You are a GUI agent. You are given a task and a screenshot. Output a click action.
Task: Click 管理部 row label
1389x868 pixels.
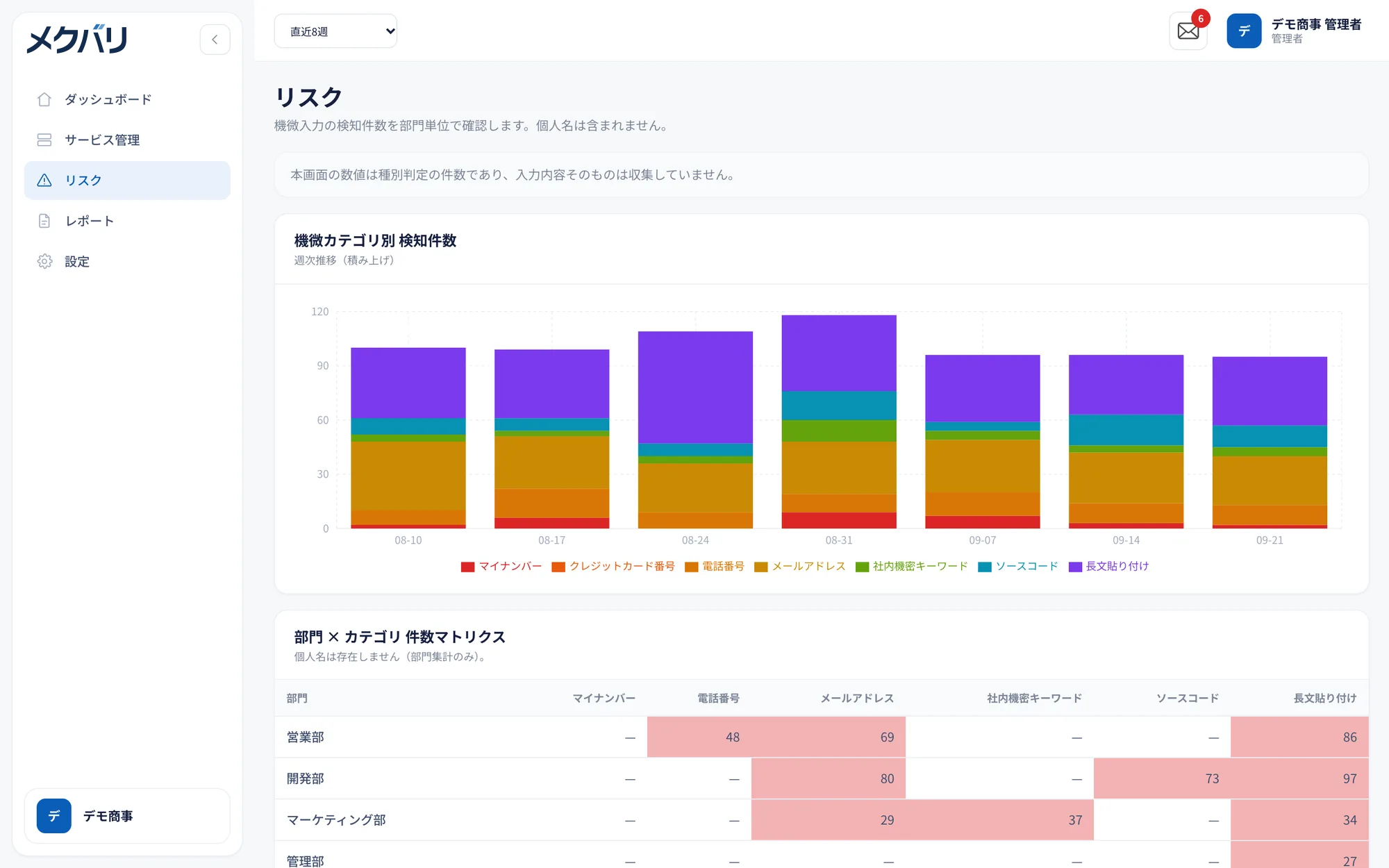(306, 861)
